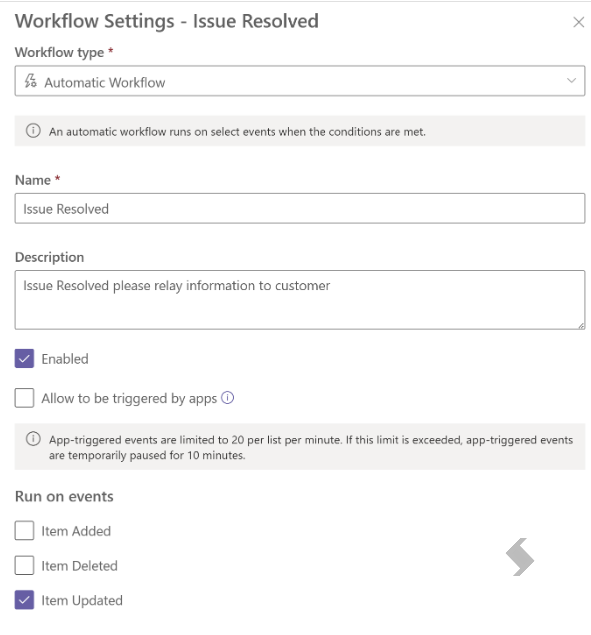Close the Workflow Settings panel
591x635 pixels.
coord(578,22)
